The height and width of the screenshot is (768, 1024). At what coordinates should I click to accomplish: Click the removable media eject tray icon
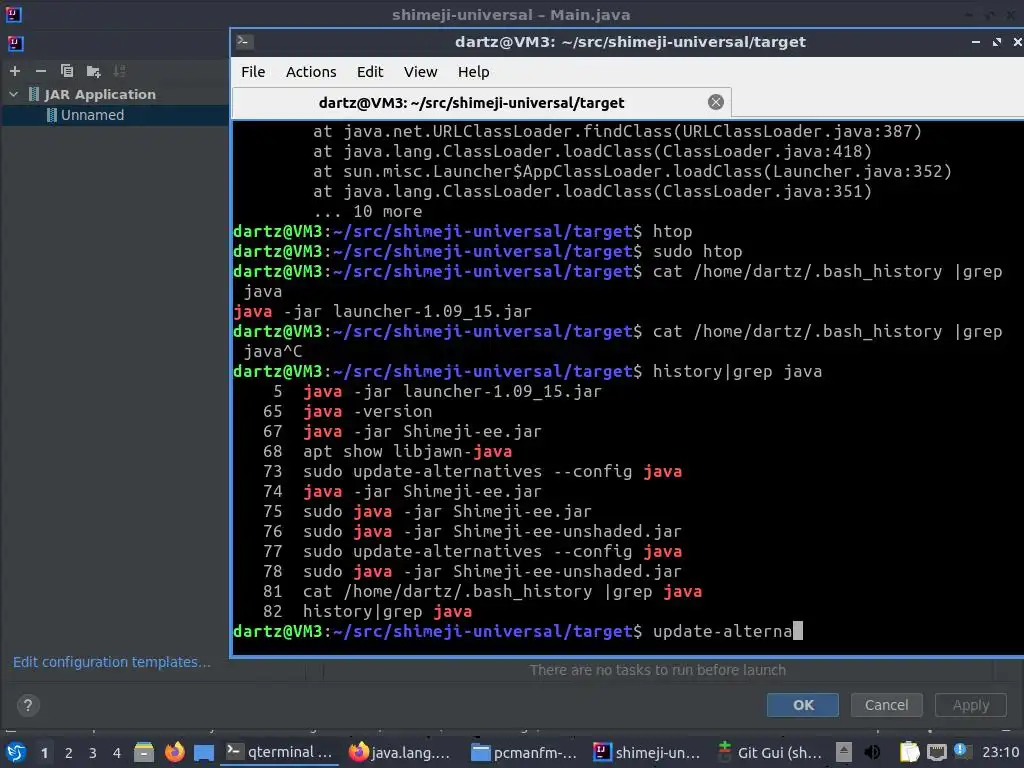[x=844, y=752]
